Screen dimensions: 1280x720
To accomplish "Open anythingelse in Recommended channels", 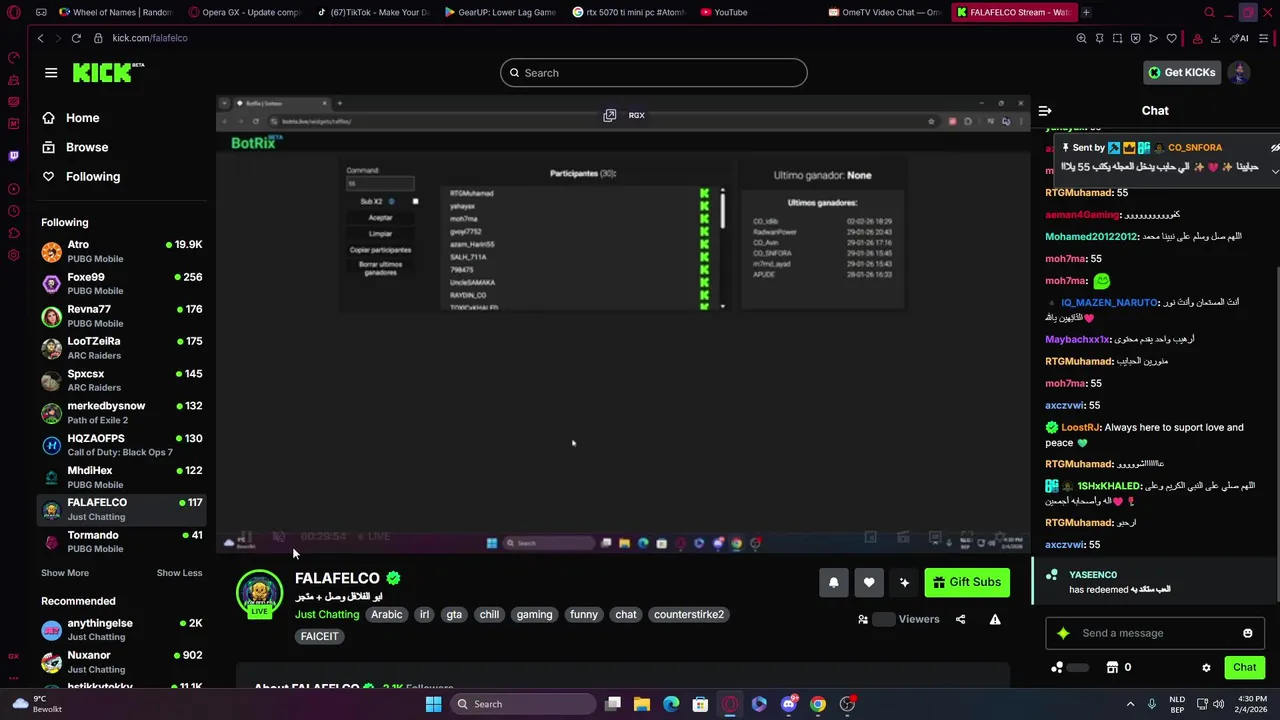I will pyautogui.click(x=121, y=629).
